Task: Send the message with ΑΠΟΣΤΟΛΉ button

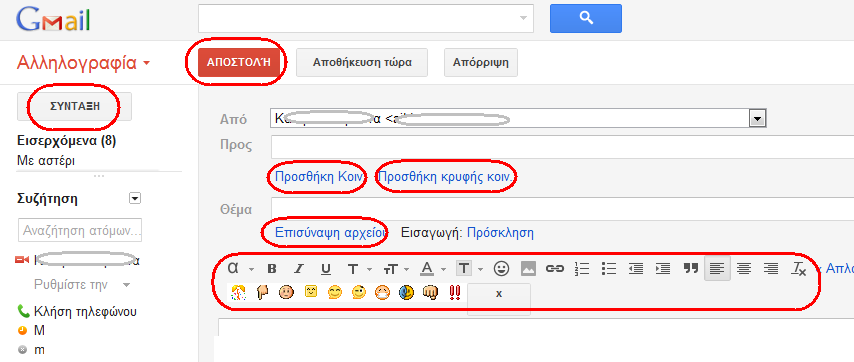Action: (239, 62)
